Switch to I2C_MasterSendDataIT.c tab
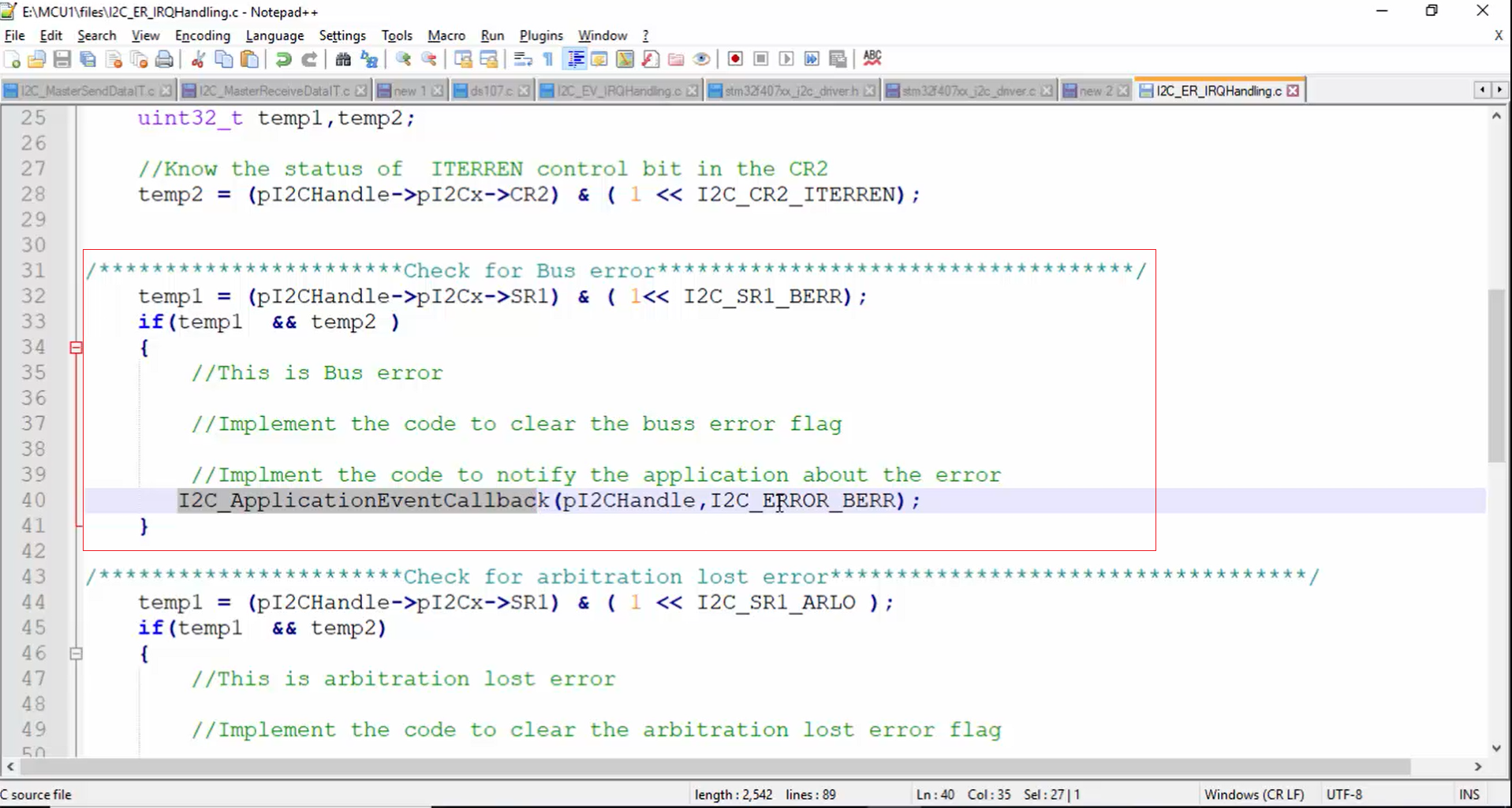Viewport: 1512px width, 808px height. pyautogui.click(x=88, y=91)
